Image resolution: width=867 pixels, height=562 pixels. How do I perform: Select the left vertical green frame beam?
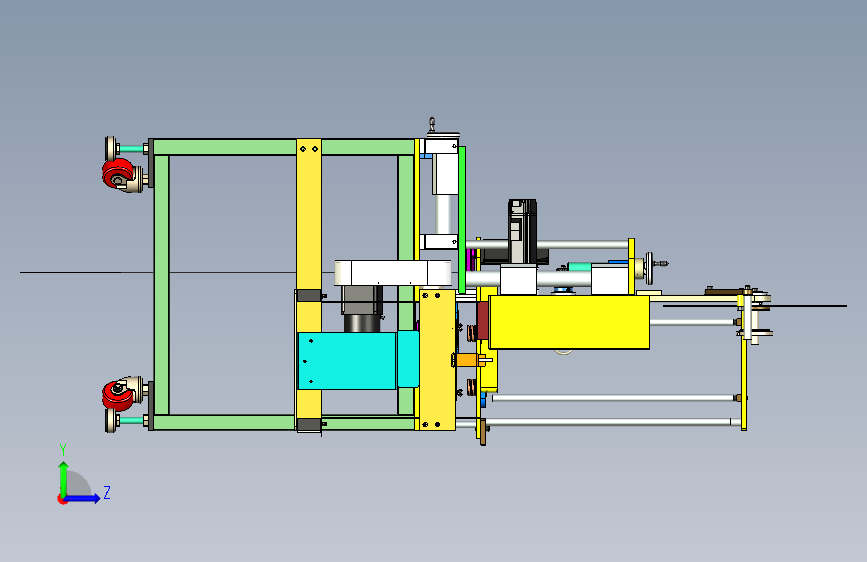161,285
